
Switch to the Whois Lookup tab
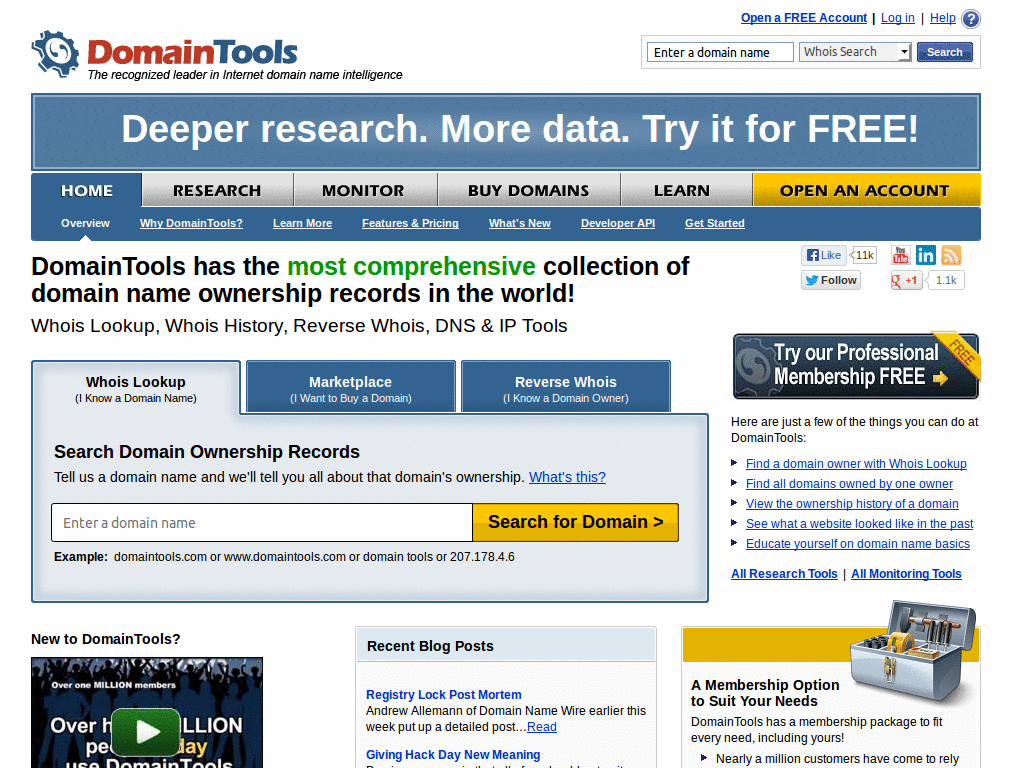(136, 389)
